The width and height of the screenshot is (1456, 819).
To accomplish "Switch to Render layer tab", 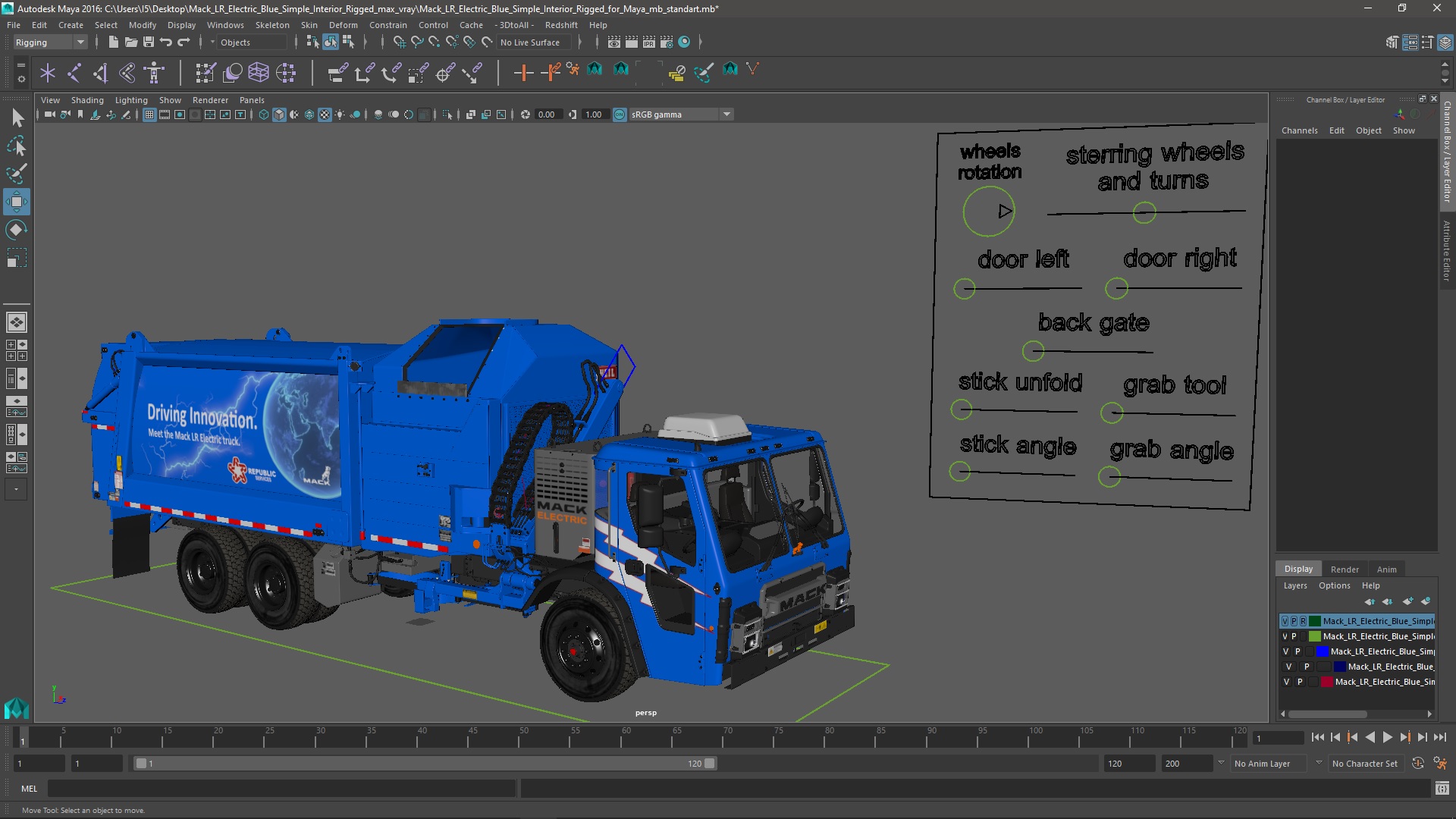I will point(1345,570).
